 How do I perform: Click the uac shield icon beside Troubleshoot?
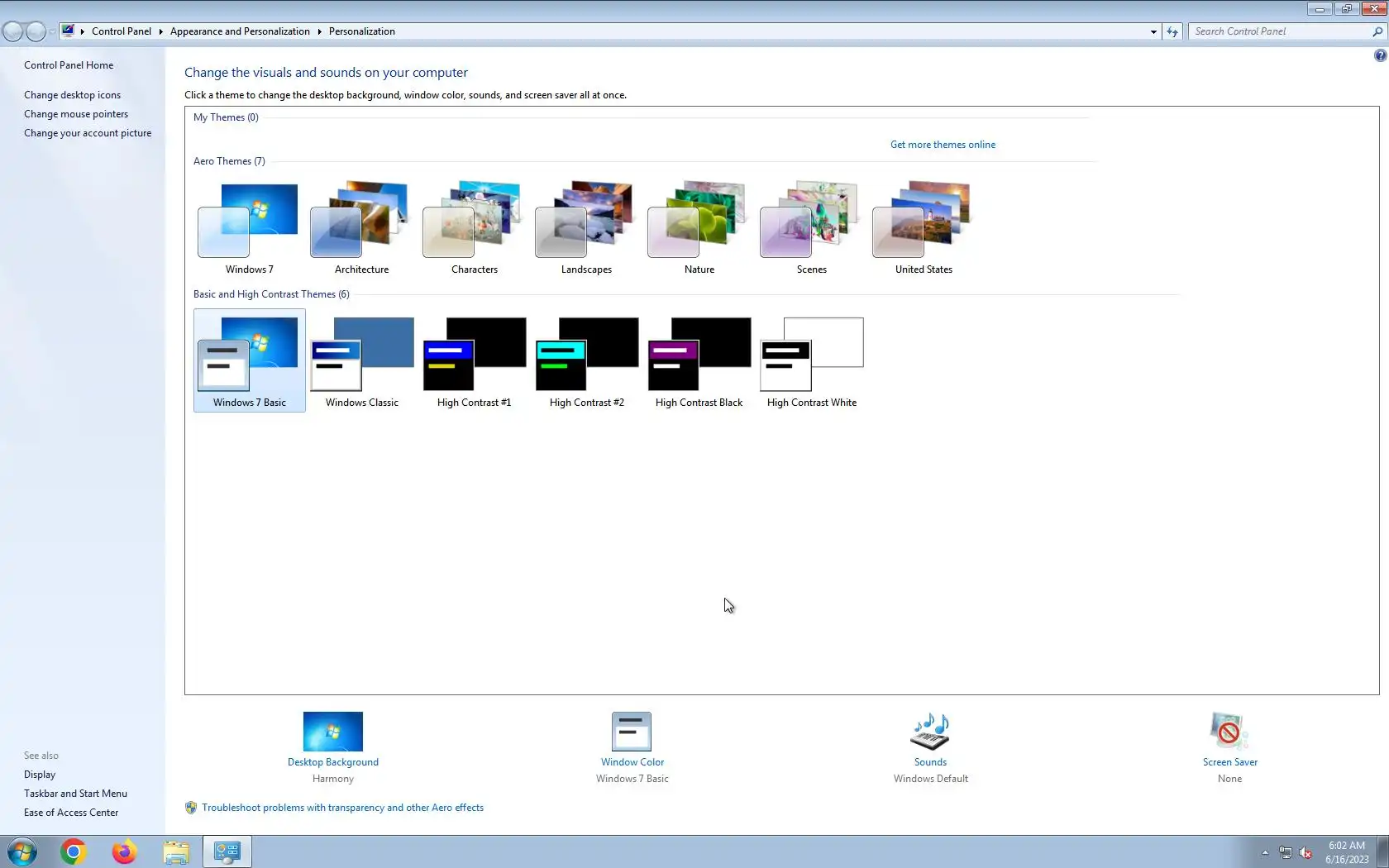tap(191, 808)
